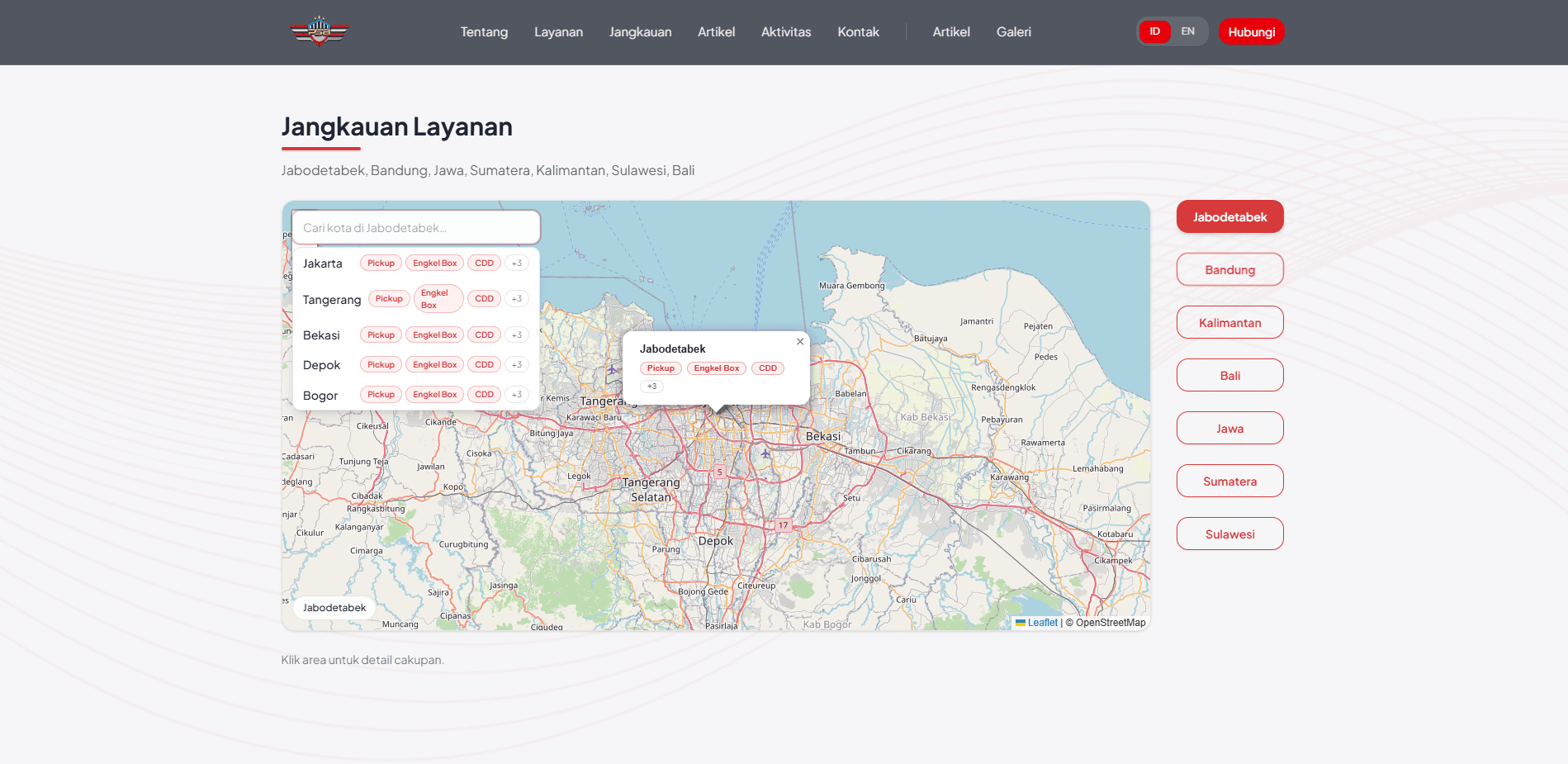Switch language to ID

(1154, 31)
